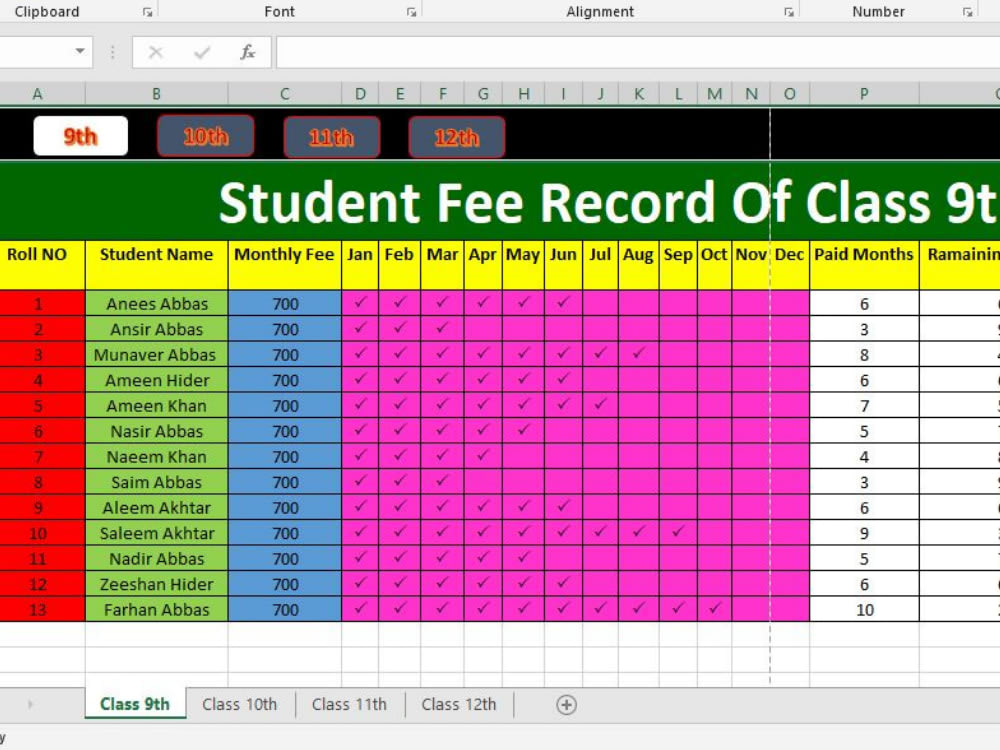The width and height of the screenshot is (1000, 750).
Task: Switch to the Class 9th sheet tab
Action: pyautogui.click(x=135, y=704)
